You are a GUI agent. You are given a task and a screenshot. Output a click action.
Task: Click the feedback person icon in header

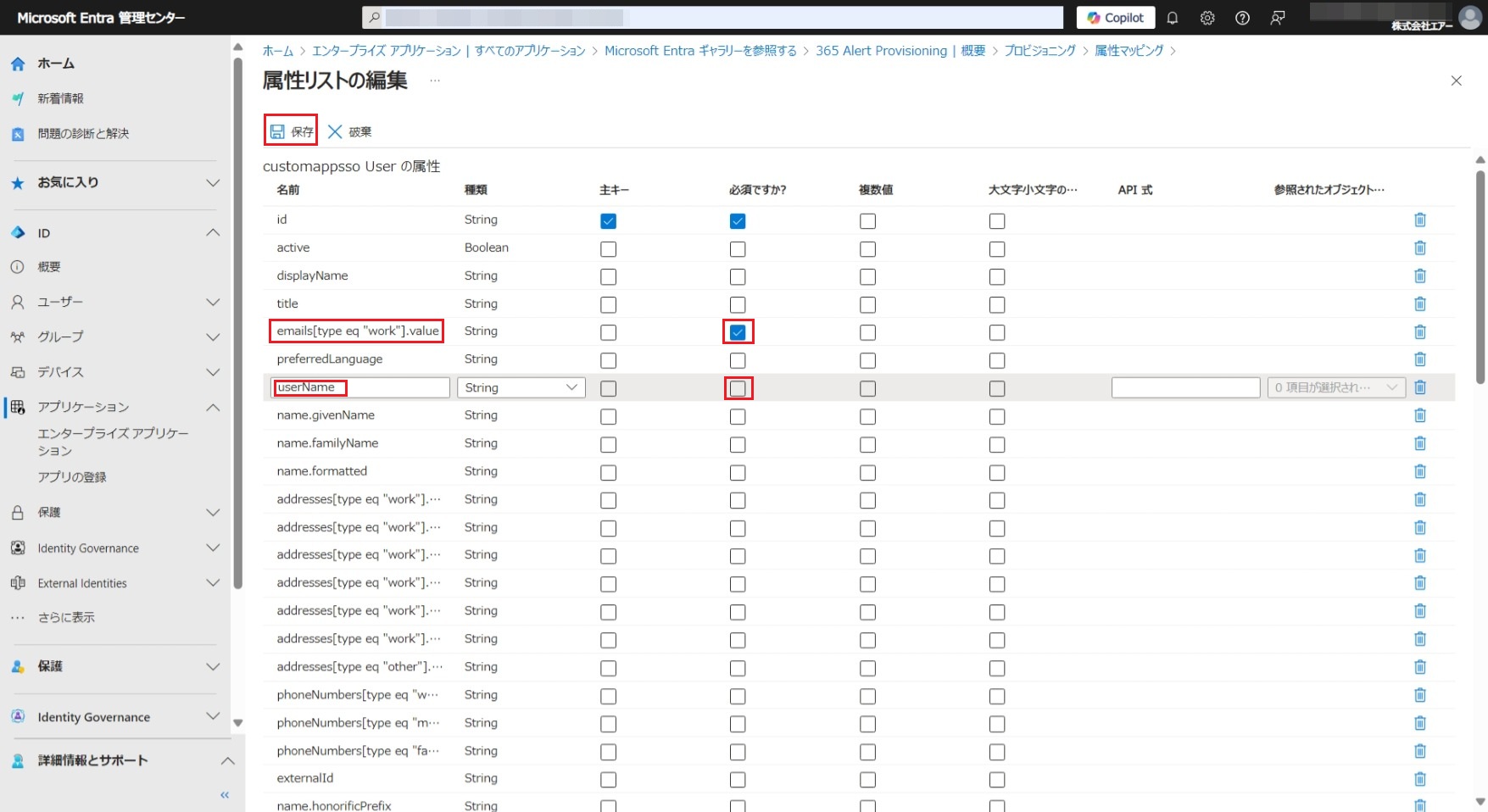(1277, 18)
